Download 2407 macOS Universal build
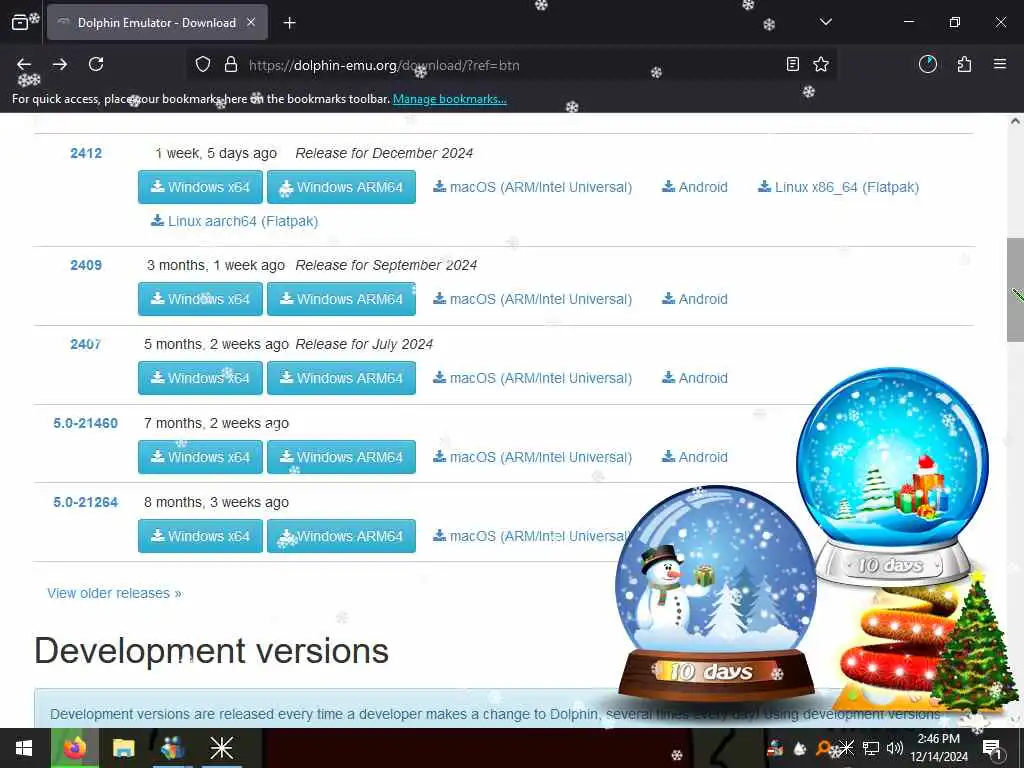Image resolution: width=1024 pixels, height=768 pixels. pos(532,378)
